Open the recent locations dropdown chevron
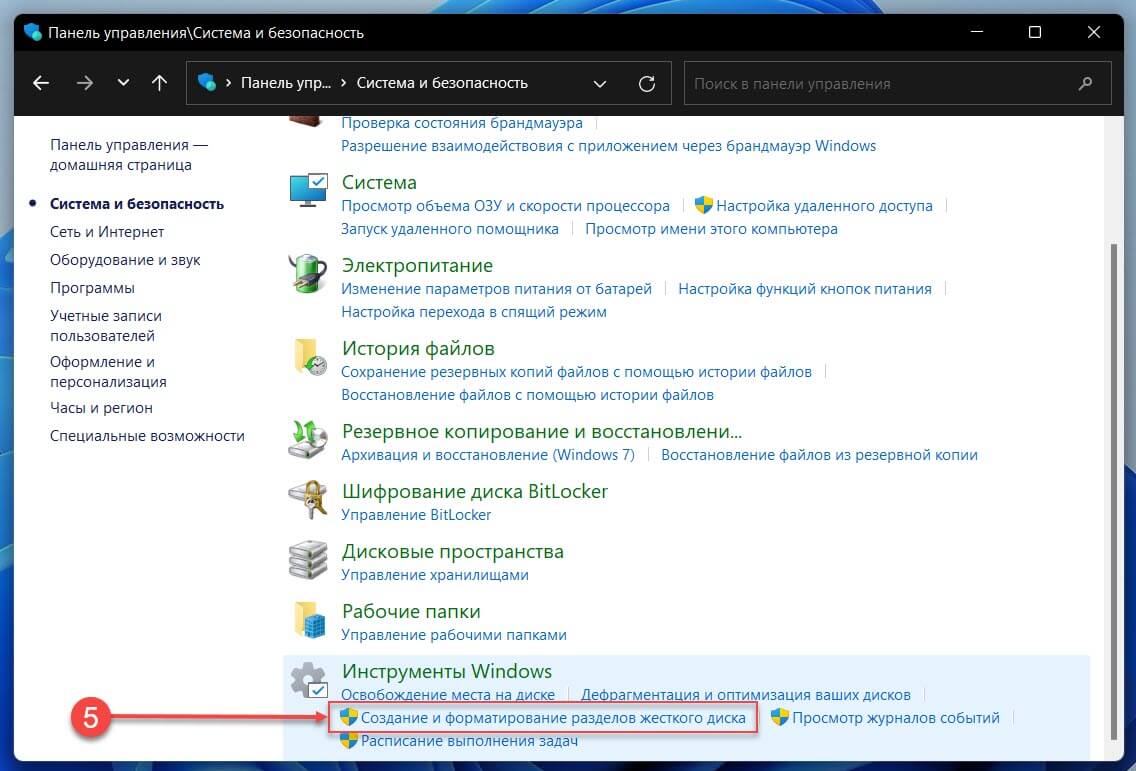This screenshot has height=771, width=1136. [123, 83]
